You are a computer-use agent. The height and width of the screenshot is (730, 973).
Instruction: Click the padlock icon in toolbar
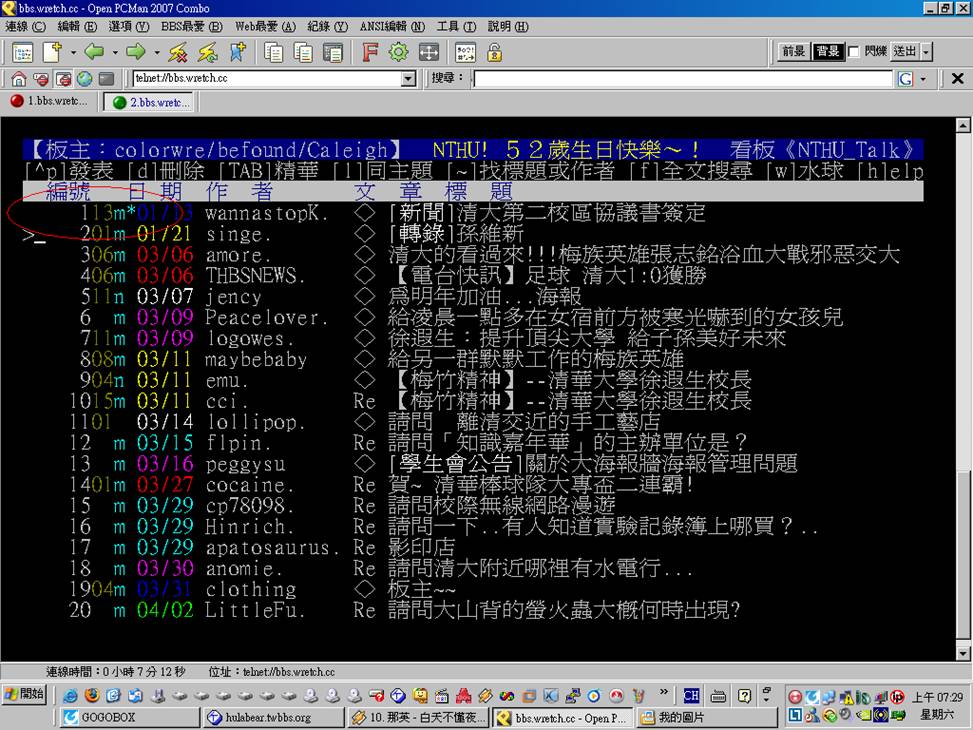tap(494, 52)
